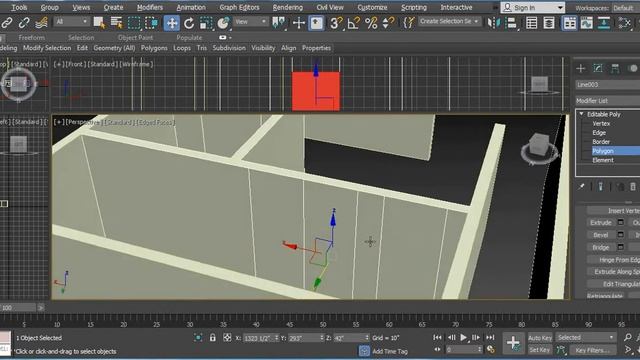Open Create Selection Set dropdown
The width and height of the screenshot is (640, 360).
coord(449,21)
